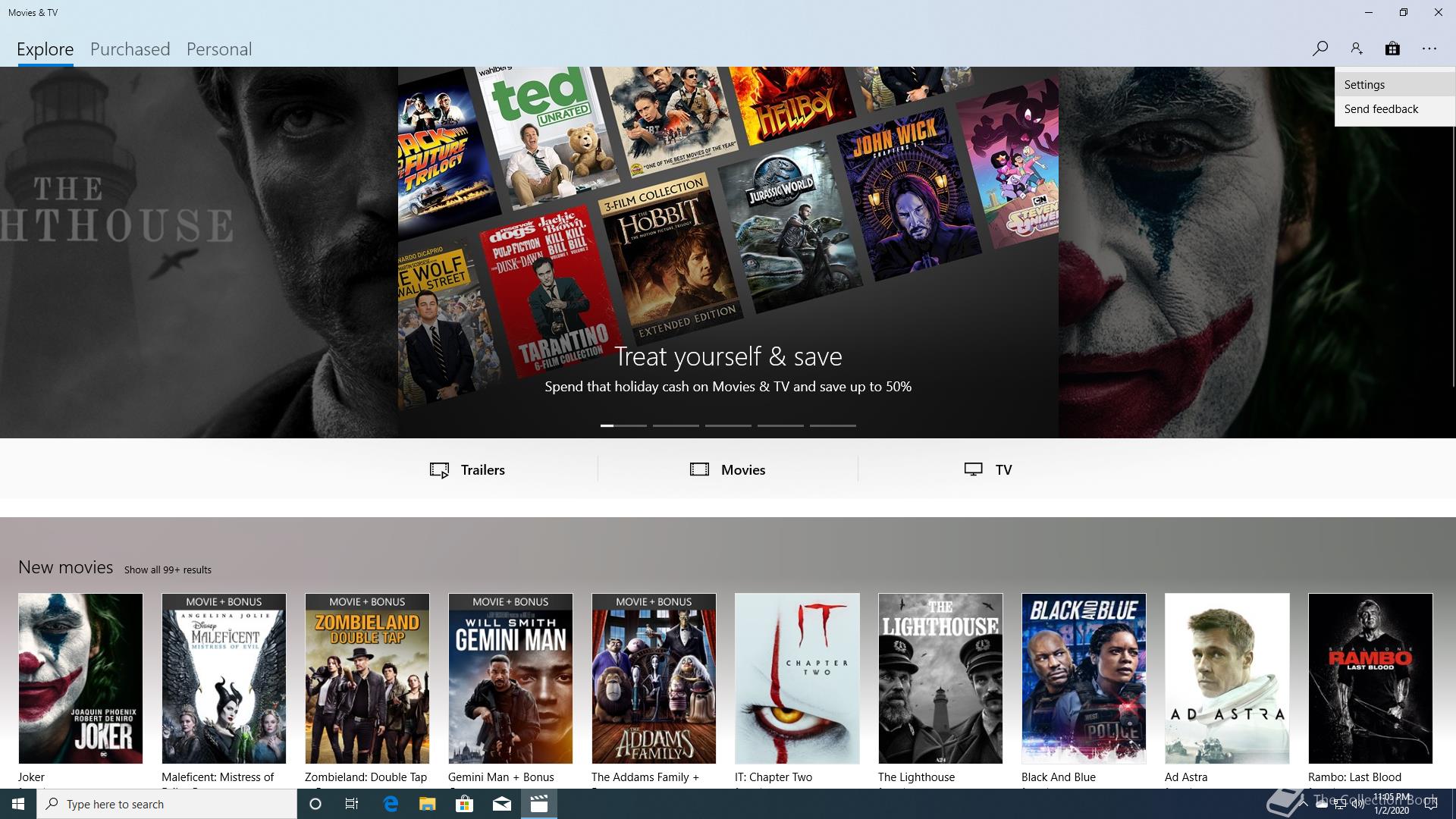Open Task View icon on taskbar
The width and height of the screenshot is (1456, 819).
352,804
